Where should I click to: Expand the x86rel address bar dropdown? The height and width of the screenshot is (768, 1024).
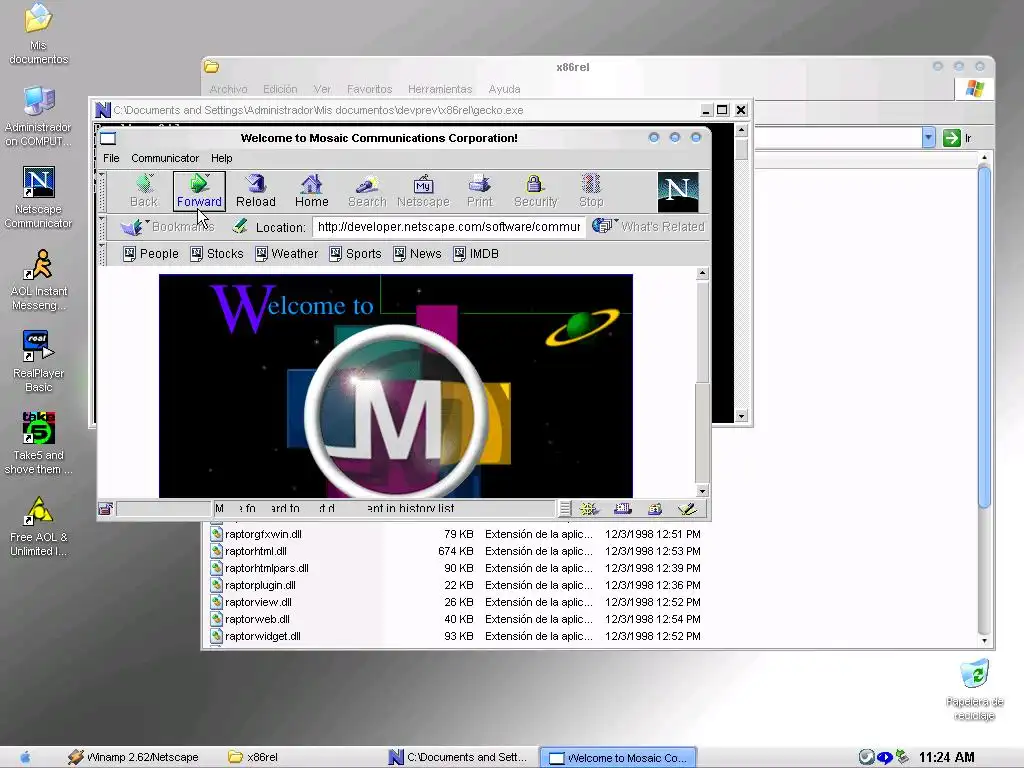[929, 138]
